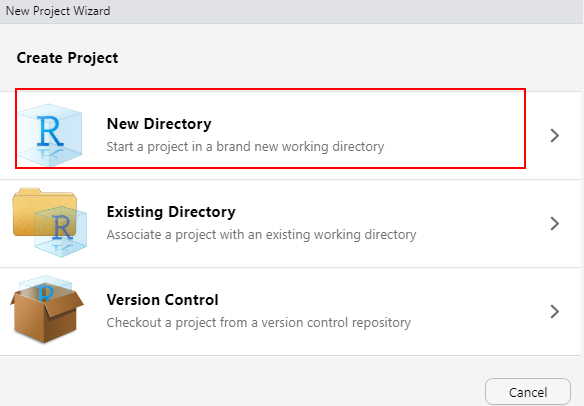The height and width of the screenshot is (406, 584).
Task: Expand the New Directory chevron arrow
Action: point(555,136)
